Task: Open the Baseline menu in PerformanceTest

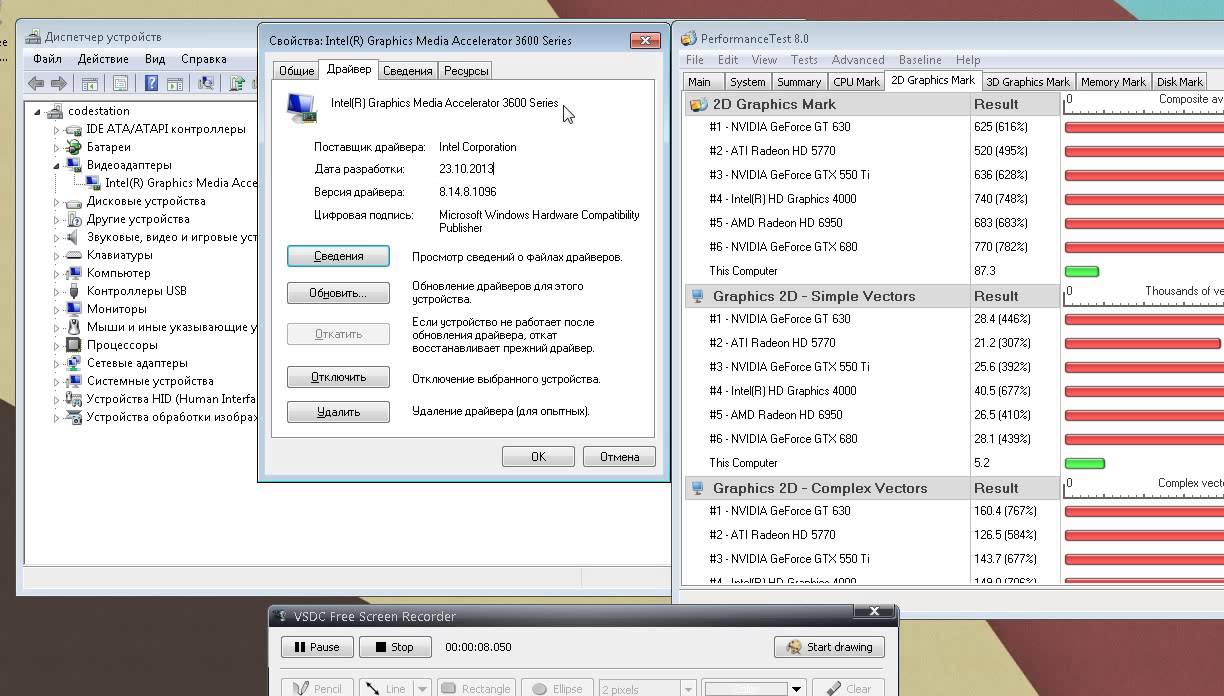Action: click(920, 60)
